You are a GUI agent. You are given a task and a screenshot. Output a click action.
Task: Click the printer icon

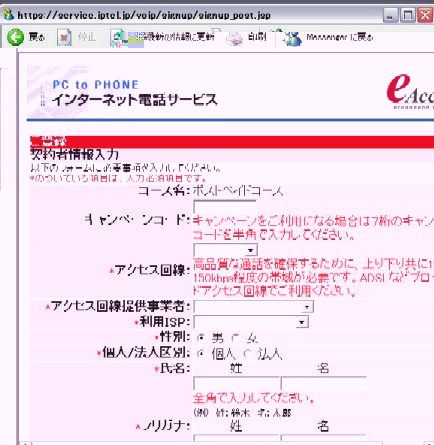point(234,38)
